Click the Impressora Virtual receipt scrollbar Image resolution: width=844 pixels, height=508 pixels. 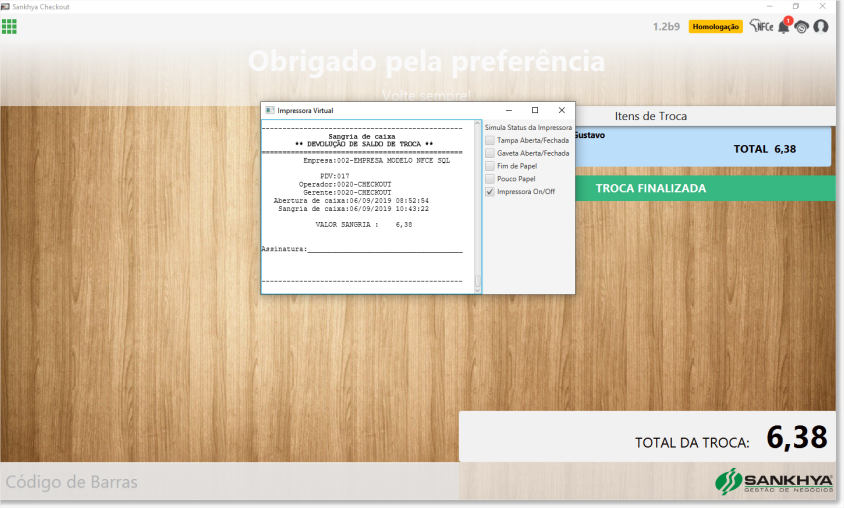pos(477,207)
